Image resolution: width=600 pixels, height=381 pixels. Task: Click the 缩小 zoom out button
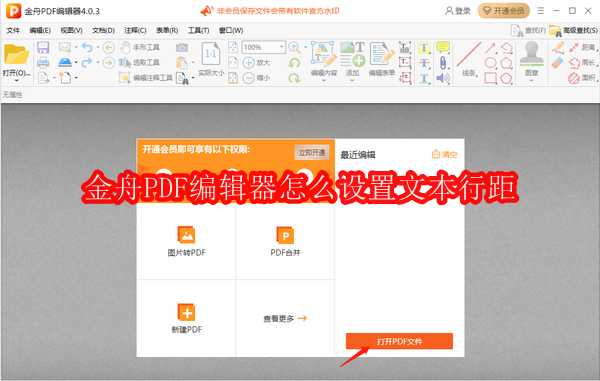(257, 78)
